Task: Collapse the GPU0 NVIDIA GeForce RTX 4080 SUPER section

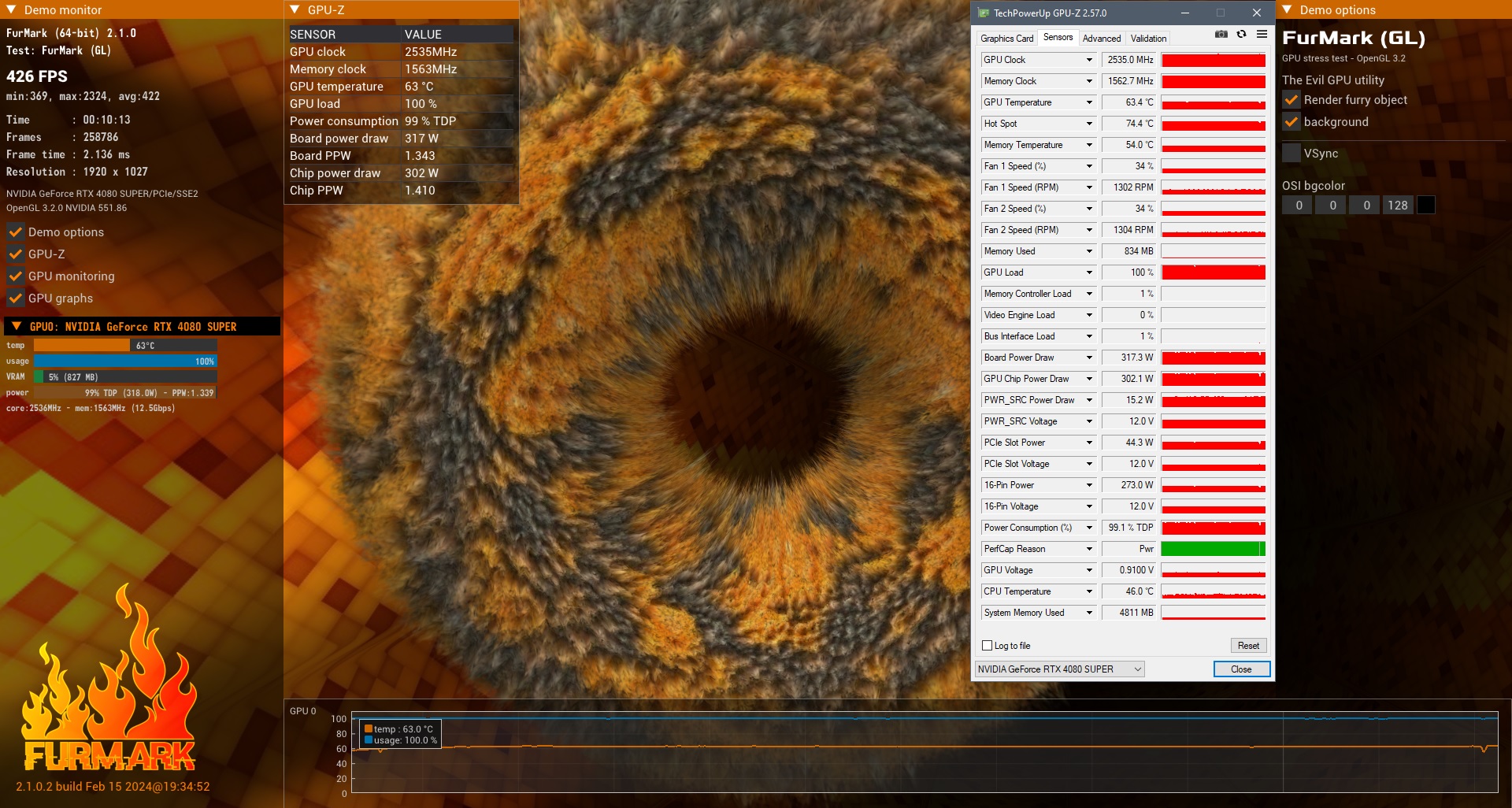Action: pos(17,326)
